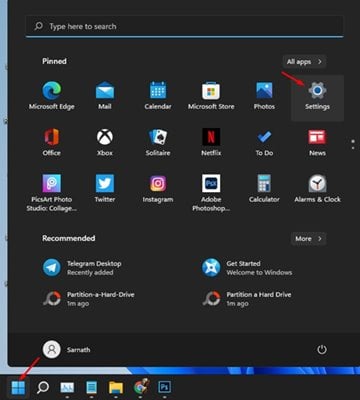Viewport: 360px width, 400px height.
Task: Launch the Twitter app
Action: click(x=105, y=189)
